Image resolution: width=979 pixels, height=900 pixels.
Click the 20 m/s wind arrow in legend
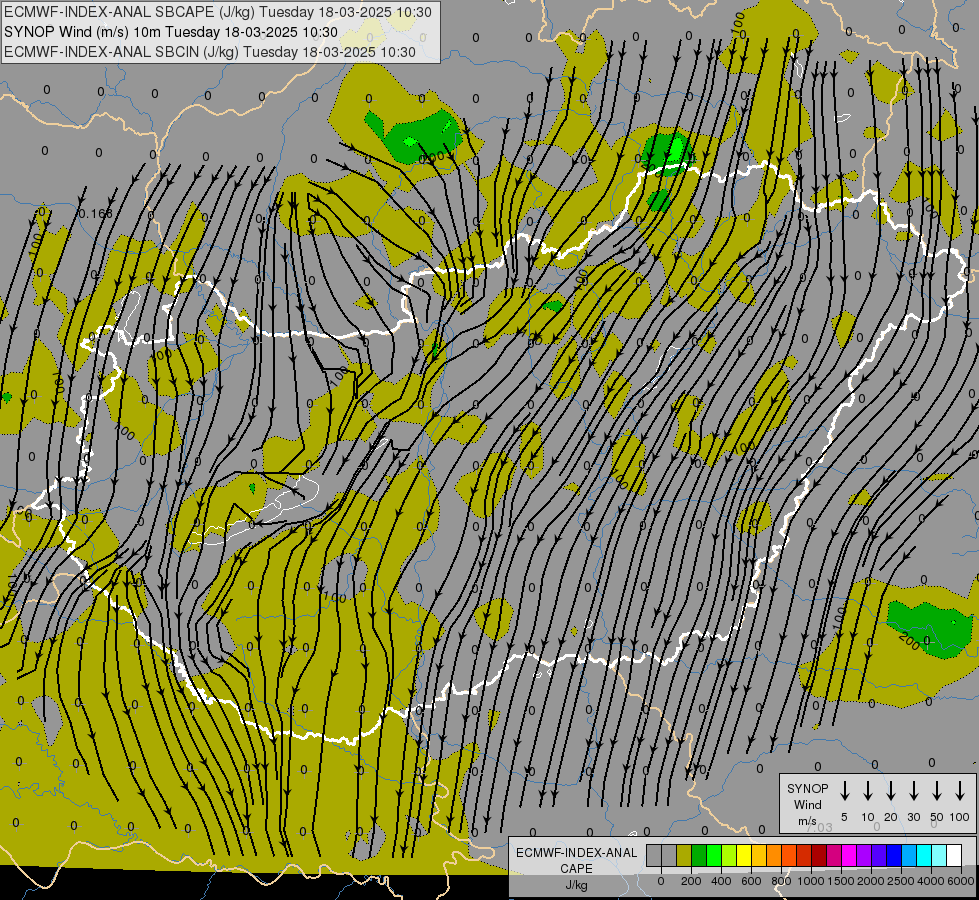coord(891,790)
